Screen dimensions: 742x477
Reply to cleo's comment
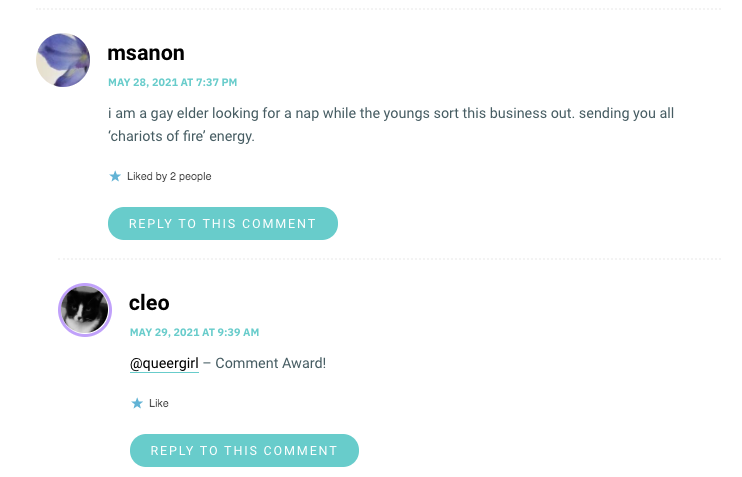click(244, 450)
